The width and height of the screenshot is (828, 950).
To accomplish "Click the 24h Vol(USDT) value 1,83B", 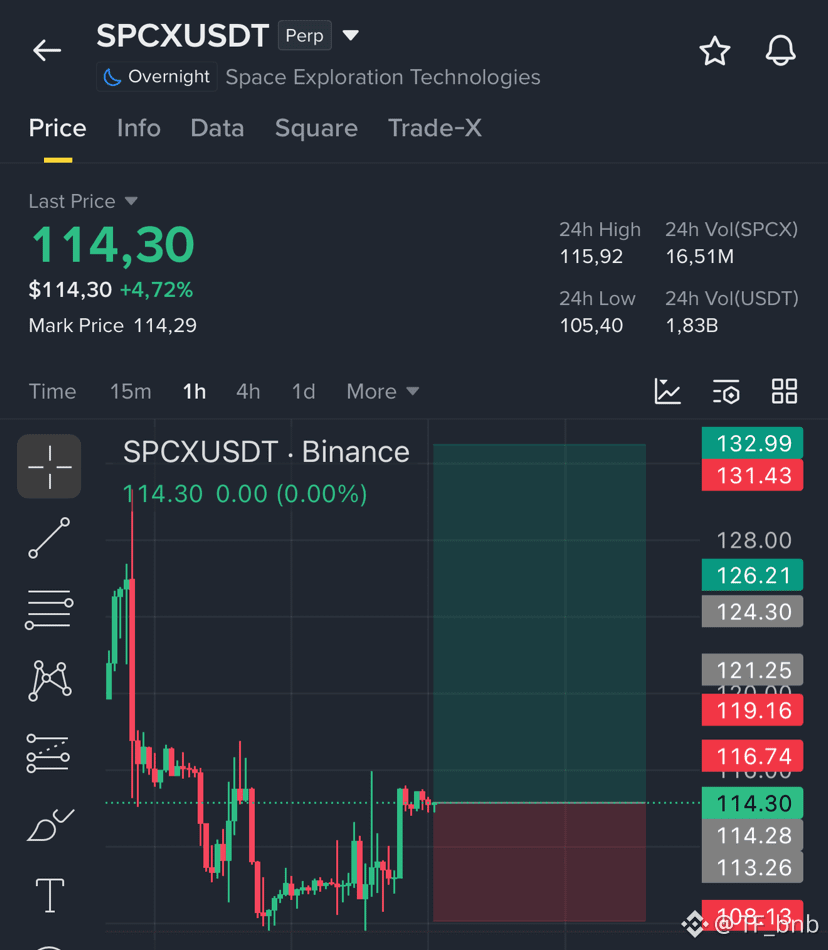I will tap(692, 325).
